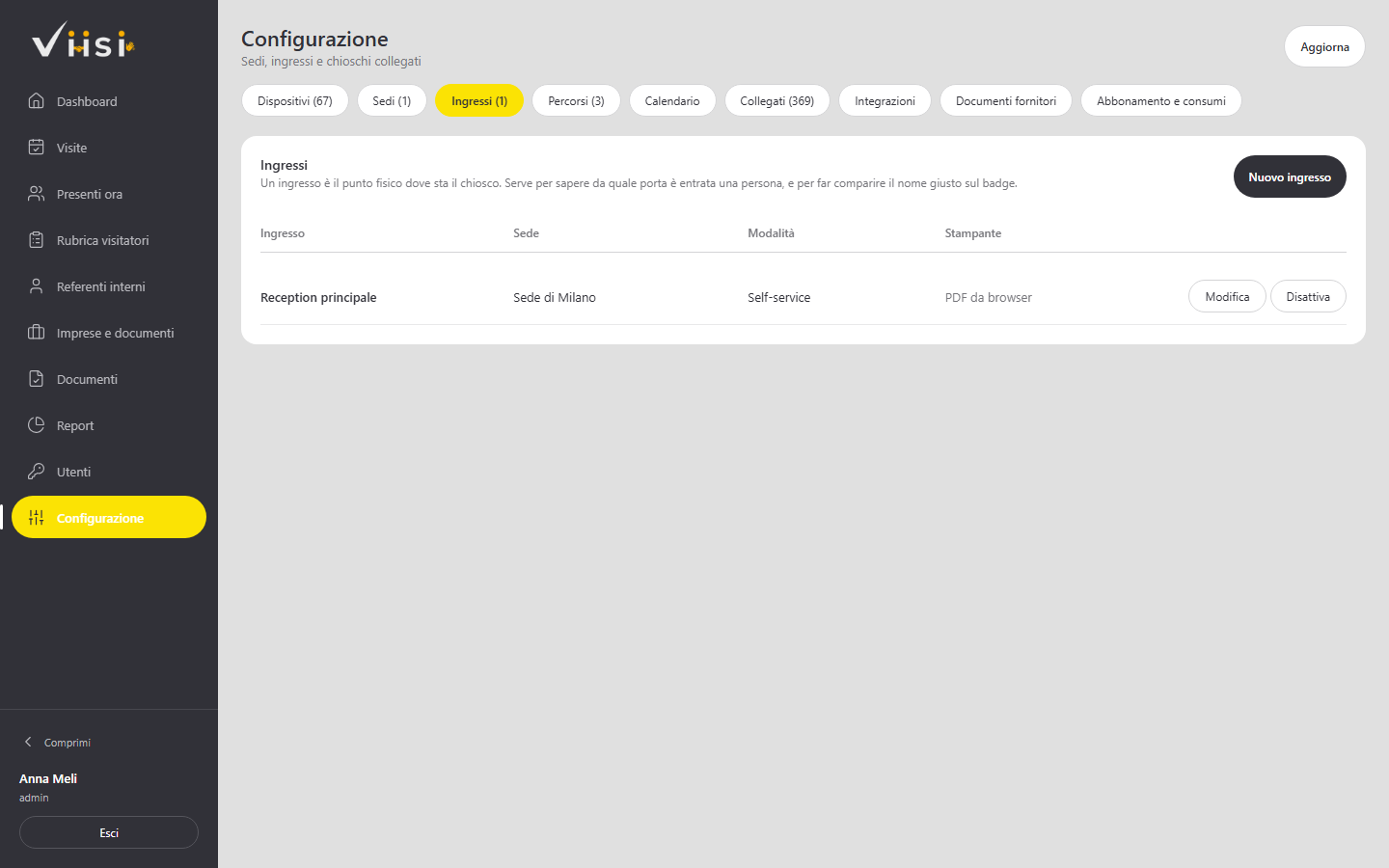Click the Utenti key icon
The height and width of the screenshot is (868, 1389).
click(36, 471)
